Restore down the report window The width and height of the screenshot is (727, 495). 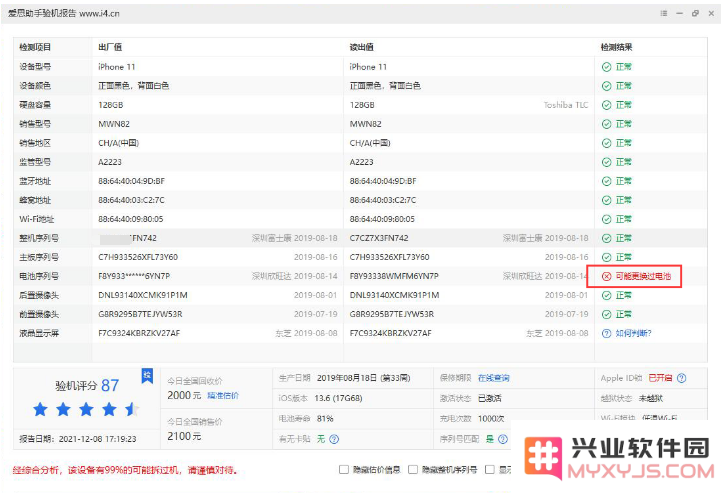[695, 13]
